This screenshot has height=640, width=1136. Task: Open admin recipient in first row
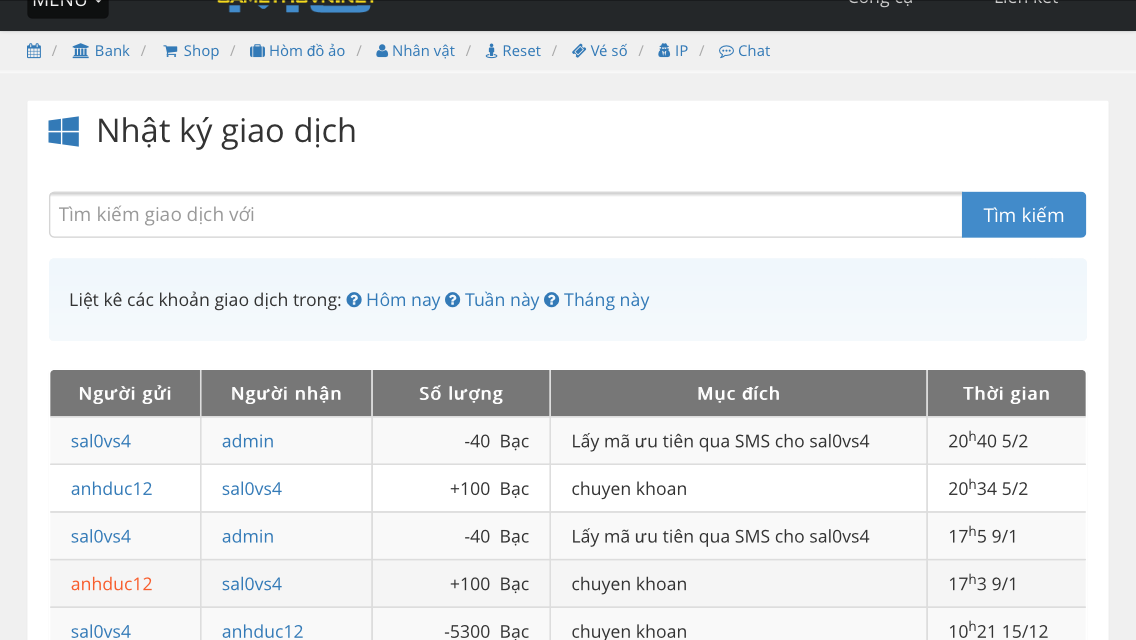click(248, 441)
